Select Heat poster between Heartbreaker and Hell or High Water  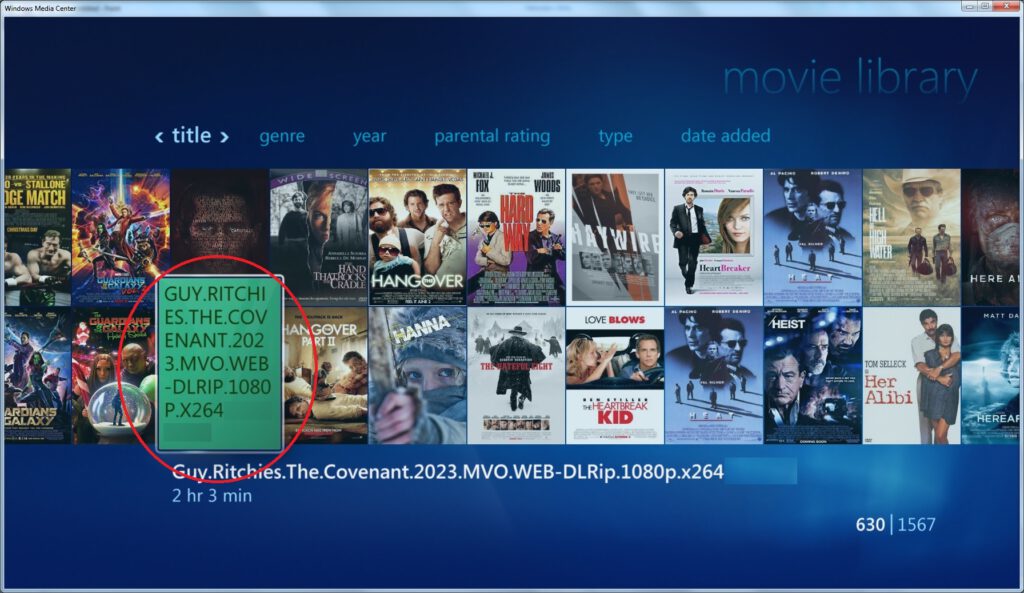coord(812,237)
